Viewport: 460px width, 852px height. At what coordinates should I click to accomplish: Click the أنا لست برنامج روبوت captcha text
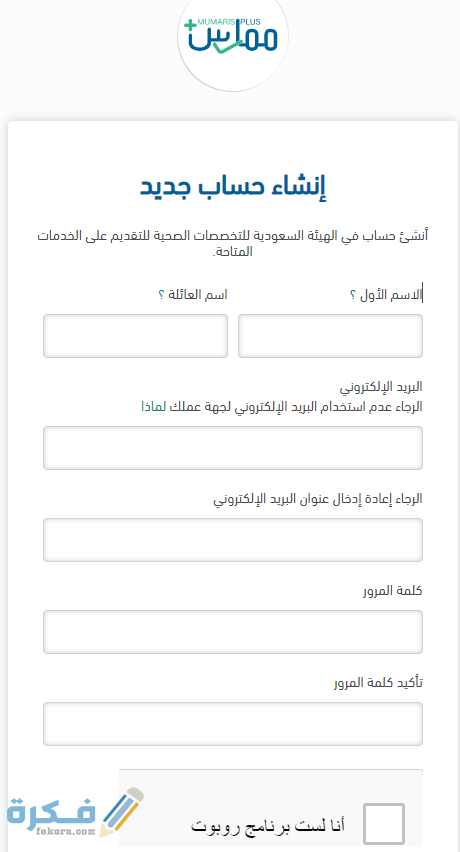pyautogui.click(x=268, y=825)
